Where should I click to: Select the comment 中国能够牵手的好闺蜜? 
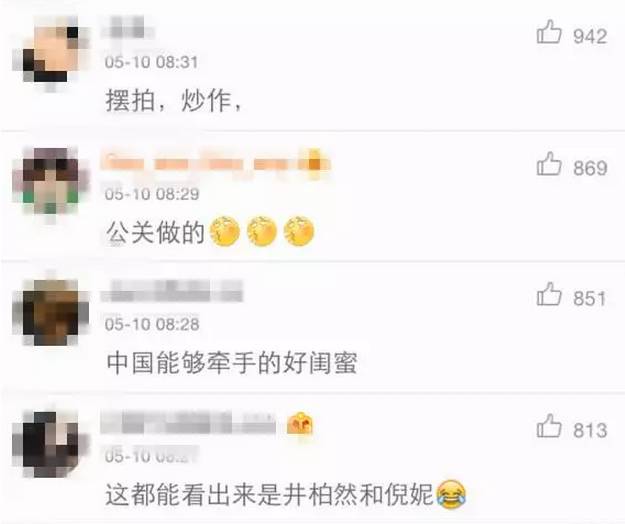point(232,362)
